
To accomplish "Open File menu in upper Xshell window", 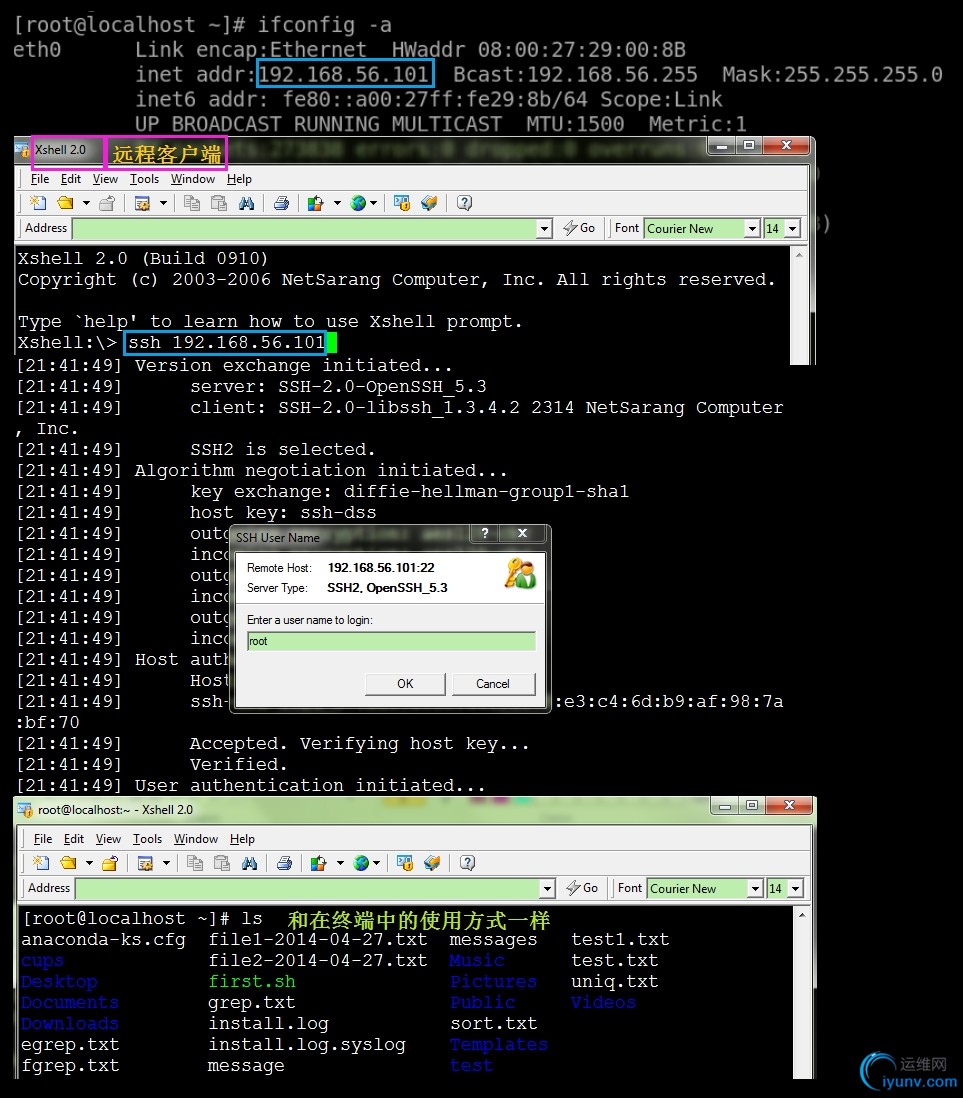I will (x=40, y=179).
